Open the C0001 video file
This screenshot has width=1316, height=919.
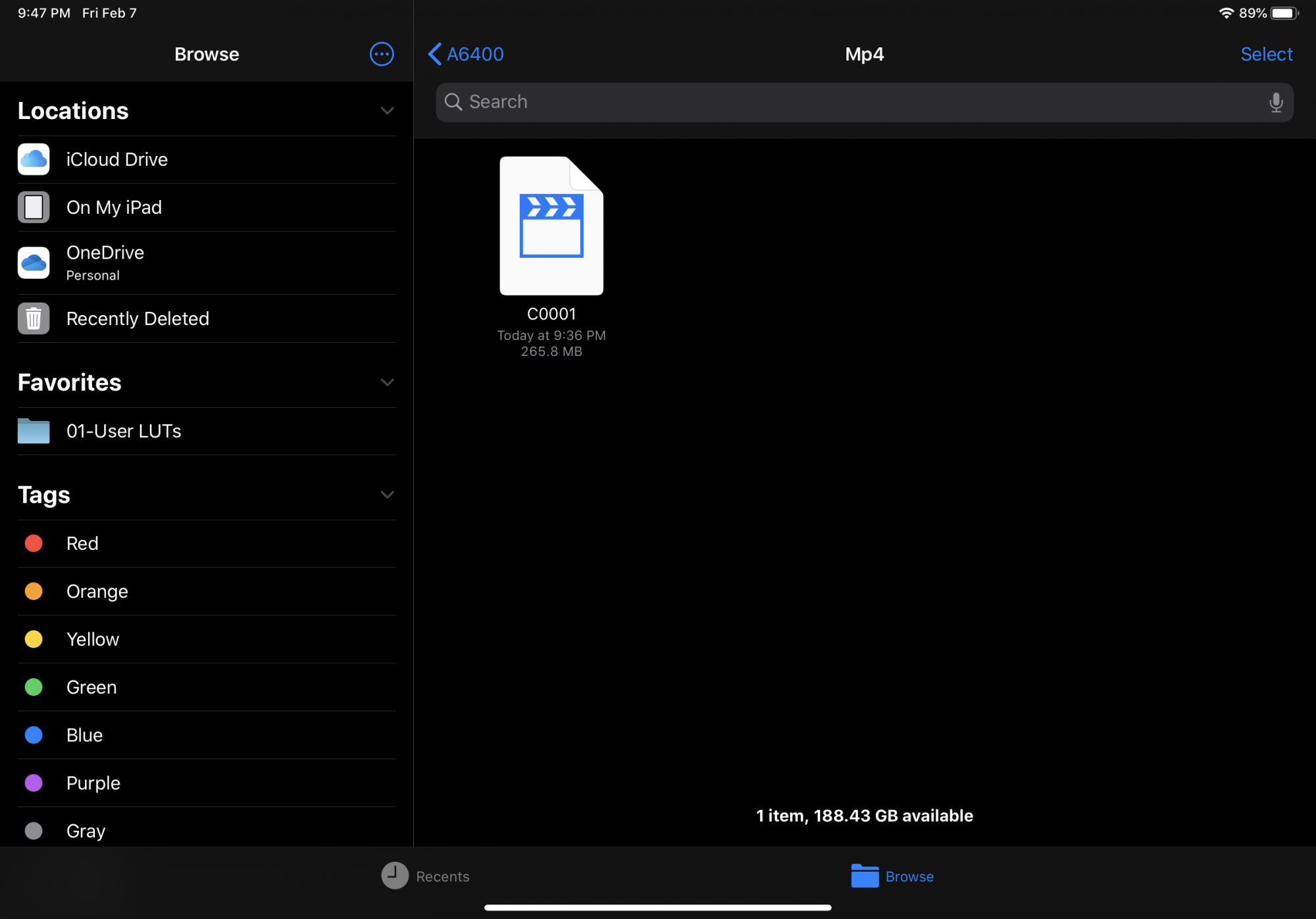(551, 226)
